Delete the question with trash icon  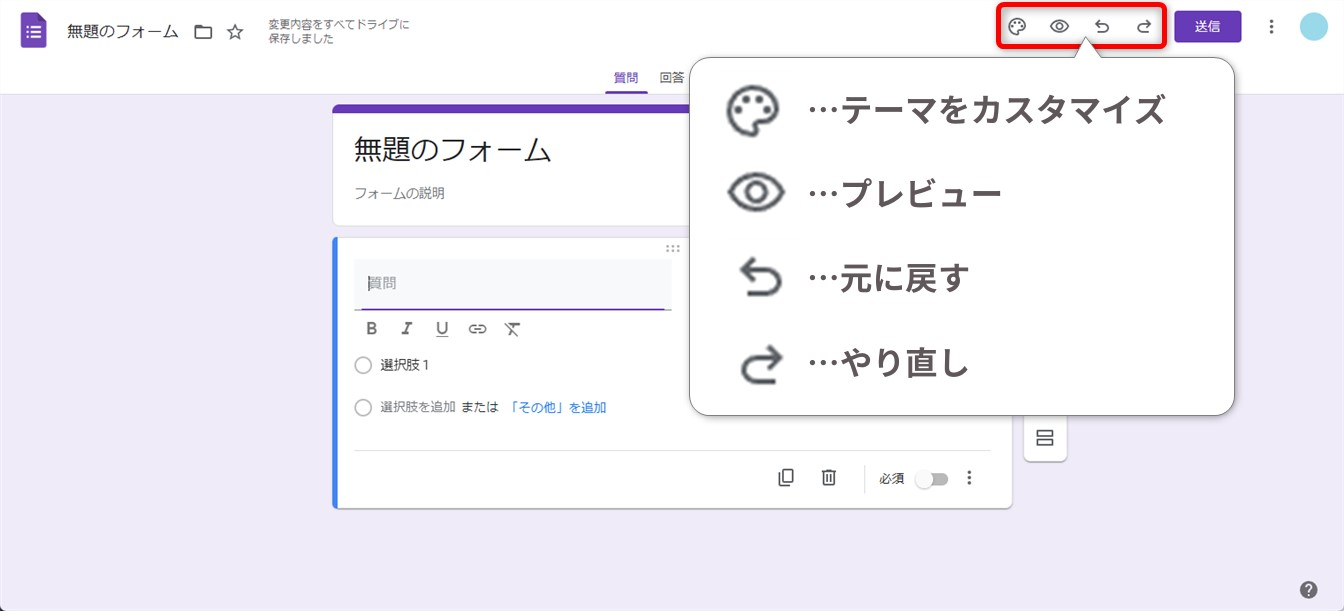pyautogui.click(x=828, y=478)
